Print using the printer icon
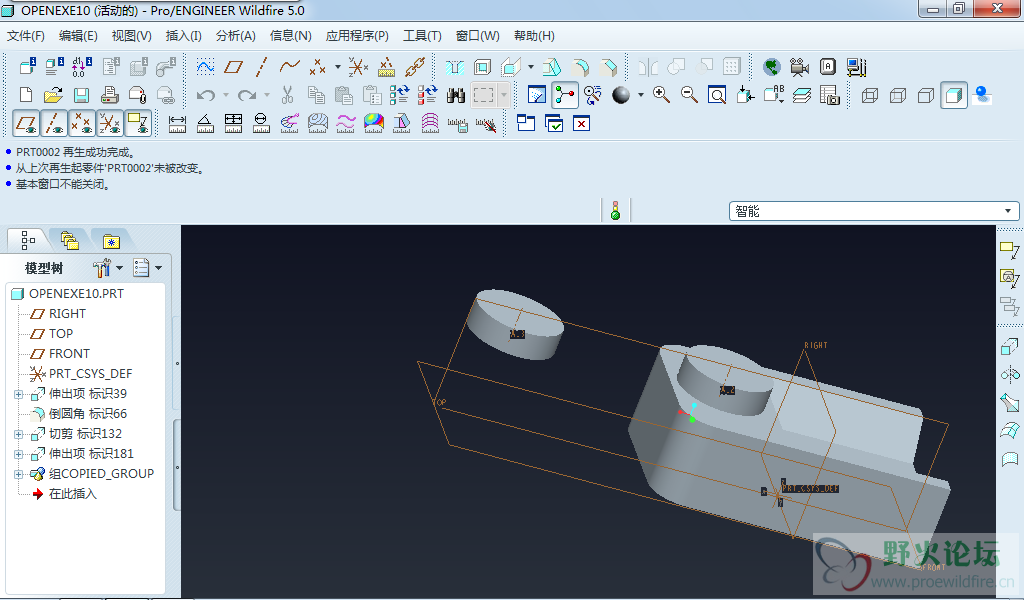The height and width of the screenshot is (600, 1024). tap(110, 95)
